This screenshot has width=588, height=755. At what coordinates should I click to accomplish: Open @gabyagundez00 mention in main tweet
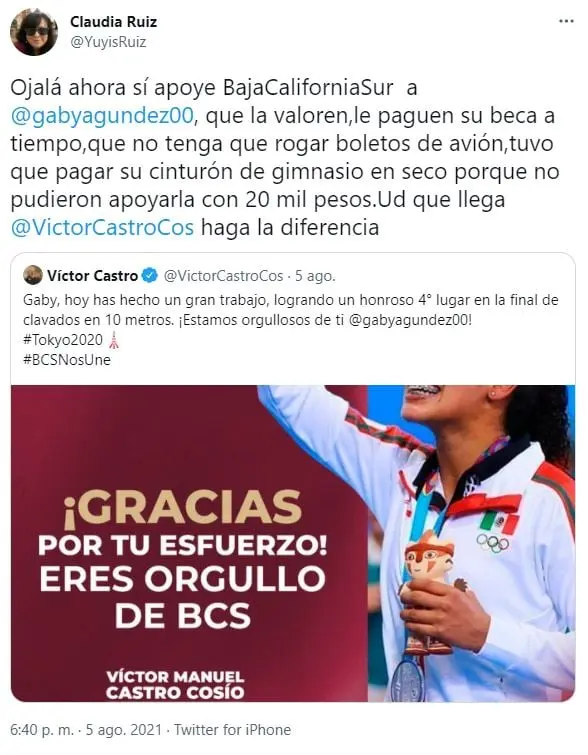point(102,116)
